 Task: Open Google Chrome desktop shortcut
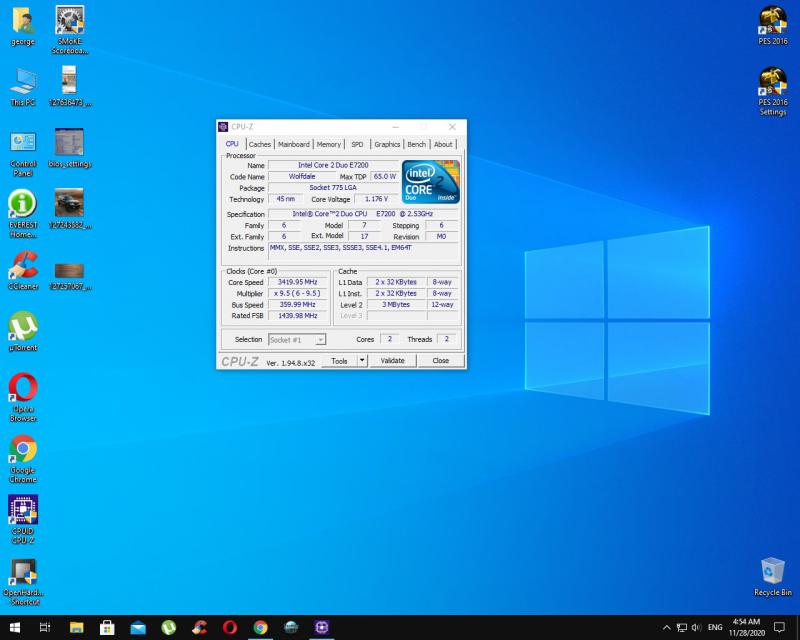22,450
